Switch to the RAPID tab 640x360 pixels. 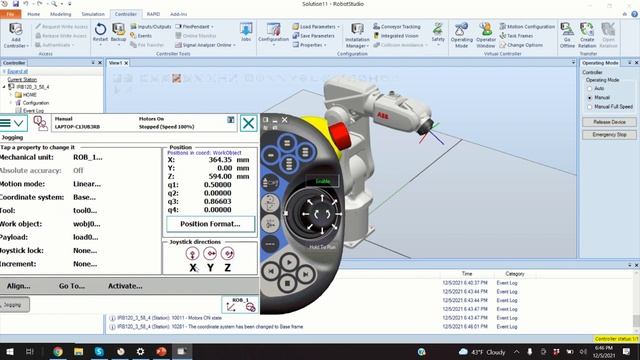coord(153,14)
